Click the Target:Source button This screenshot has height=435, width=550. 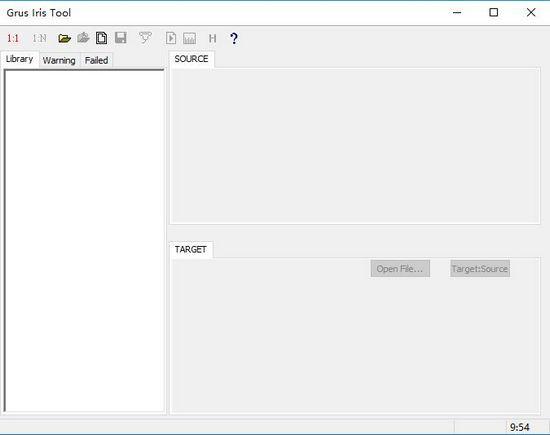point(480,269)
